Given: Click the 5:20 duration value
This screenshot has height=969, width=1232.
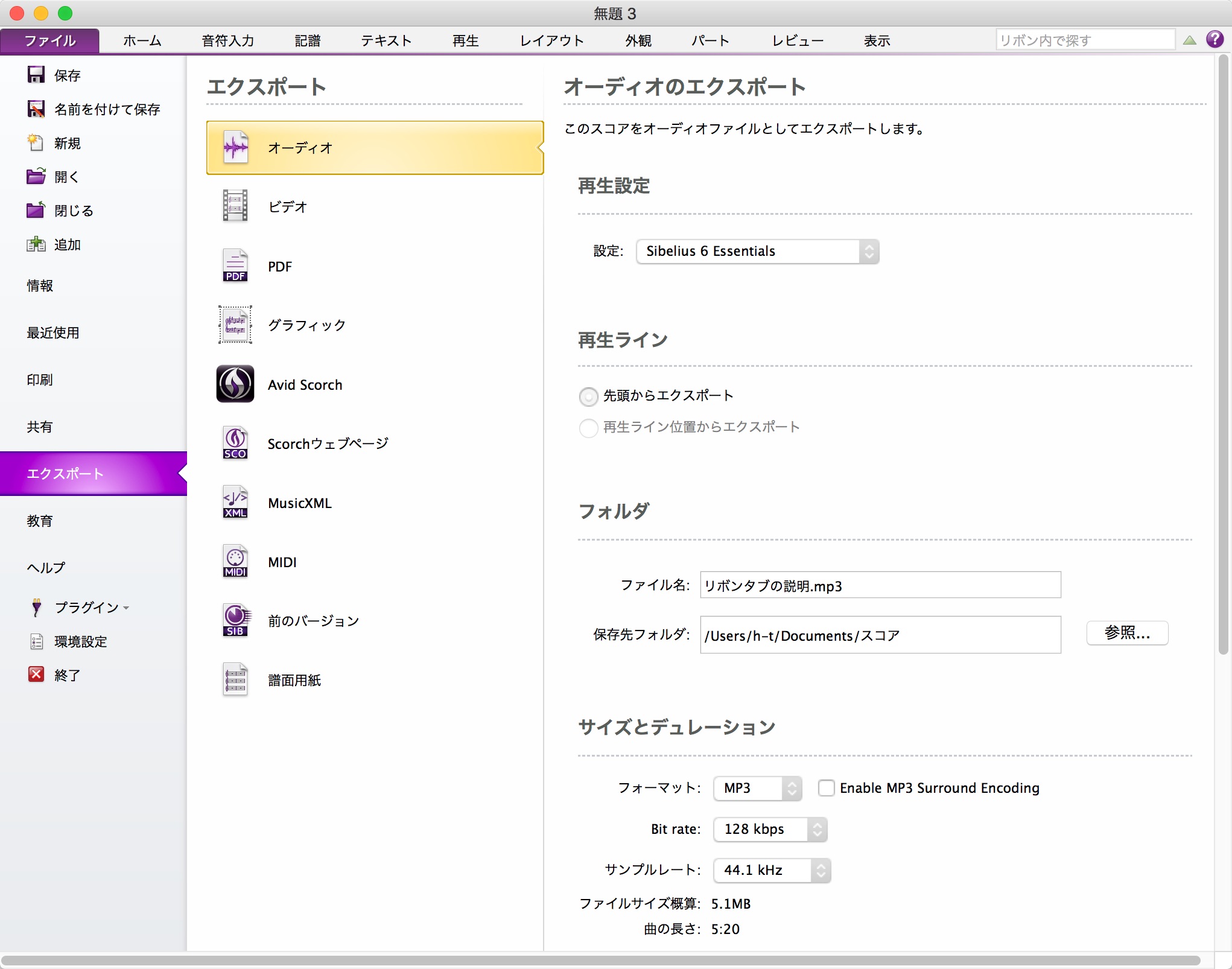Looking at the screenshot, I should click(725, 929).
